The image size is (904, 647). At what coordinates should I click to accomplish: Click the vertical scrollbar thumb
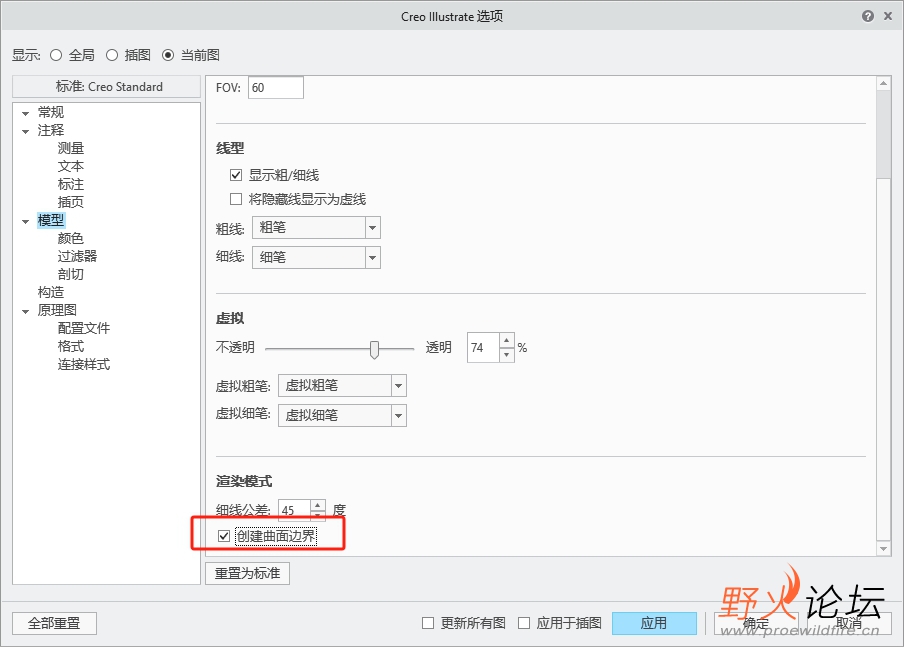coord(883,134)
